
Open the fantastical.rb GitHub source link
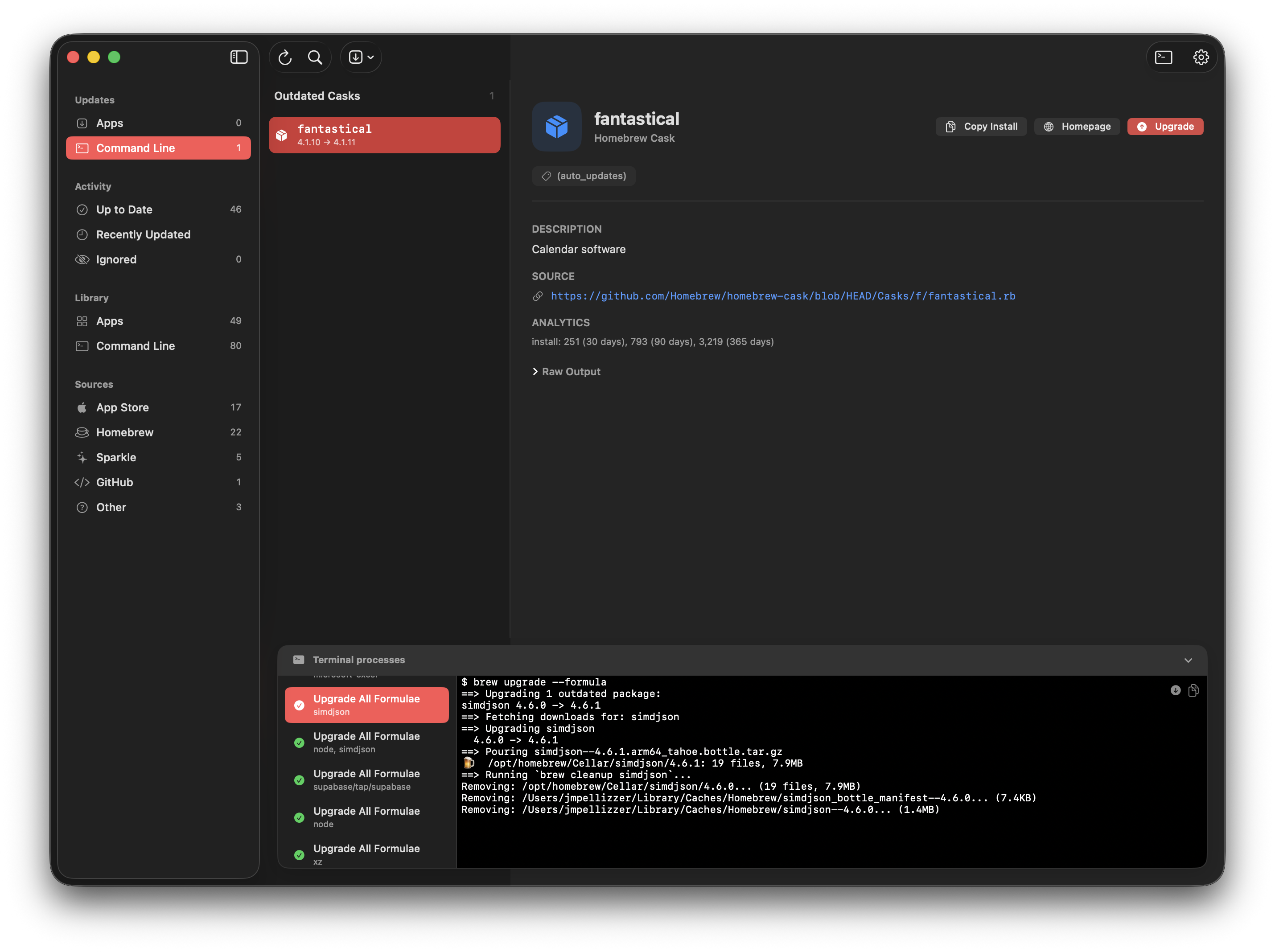(783, 296)
